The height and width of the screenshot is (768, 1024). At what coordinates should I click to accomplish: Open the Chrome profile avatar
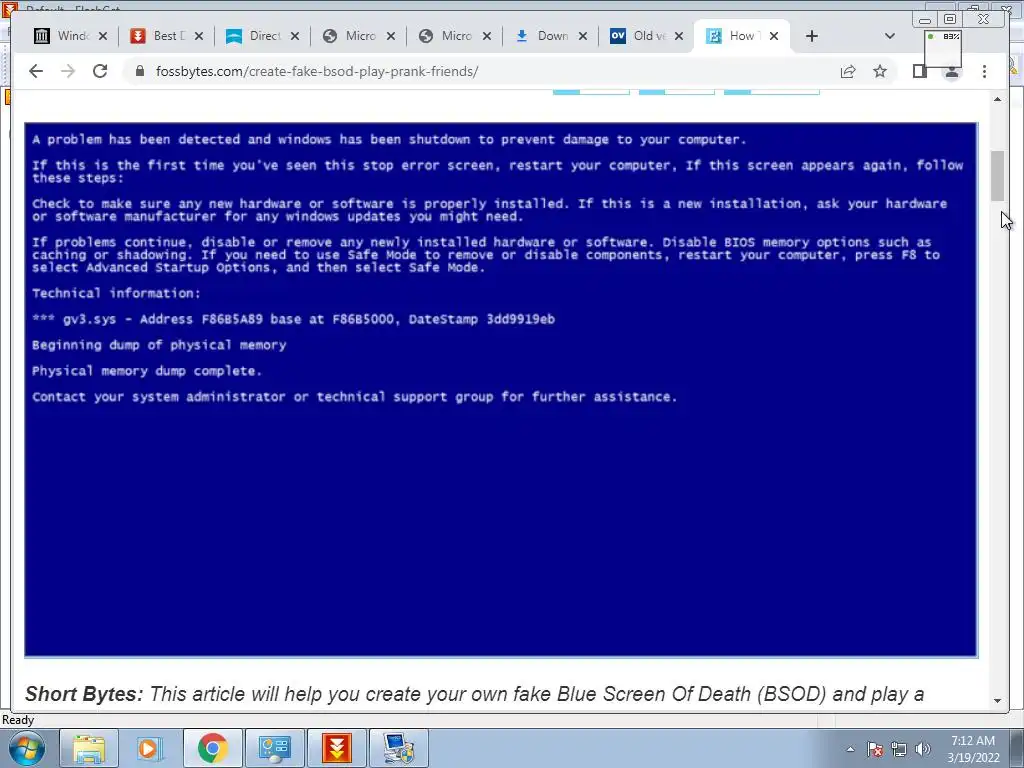pos(952,72)
